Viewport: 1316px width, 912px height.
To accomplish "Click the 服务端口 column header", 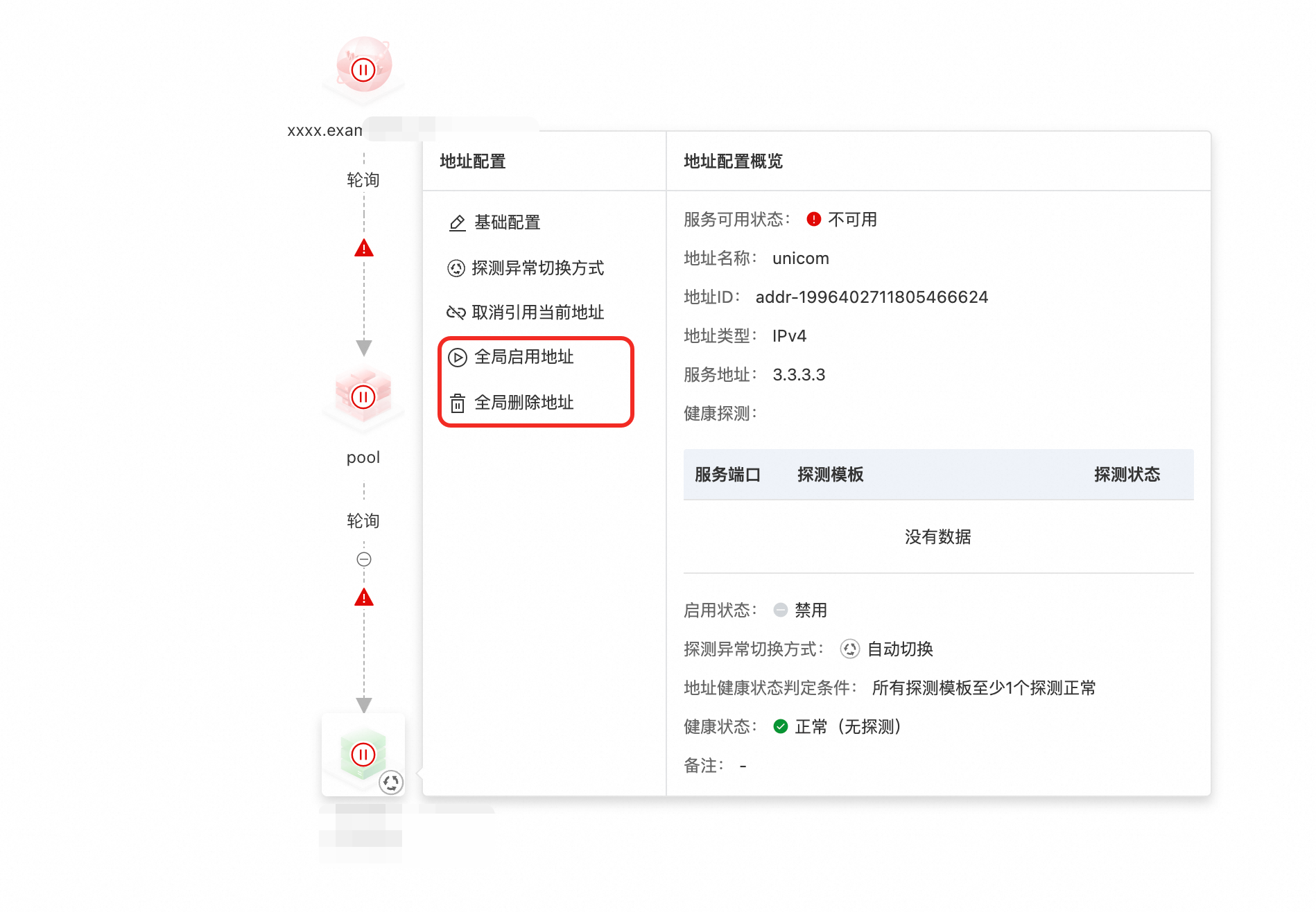I will (728, 475).
